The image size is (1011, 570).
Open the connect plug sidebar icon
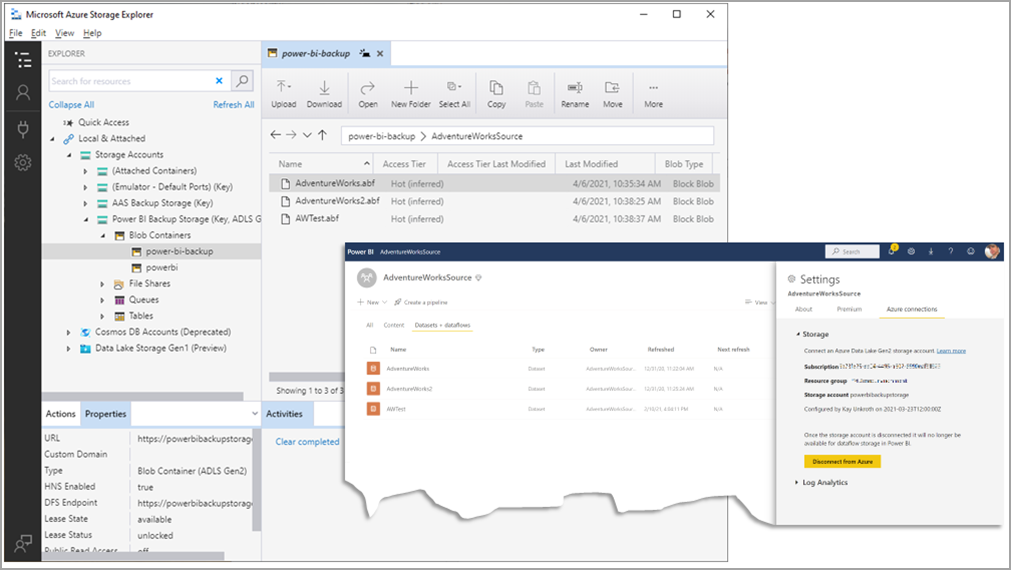[x=23, y=128]
